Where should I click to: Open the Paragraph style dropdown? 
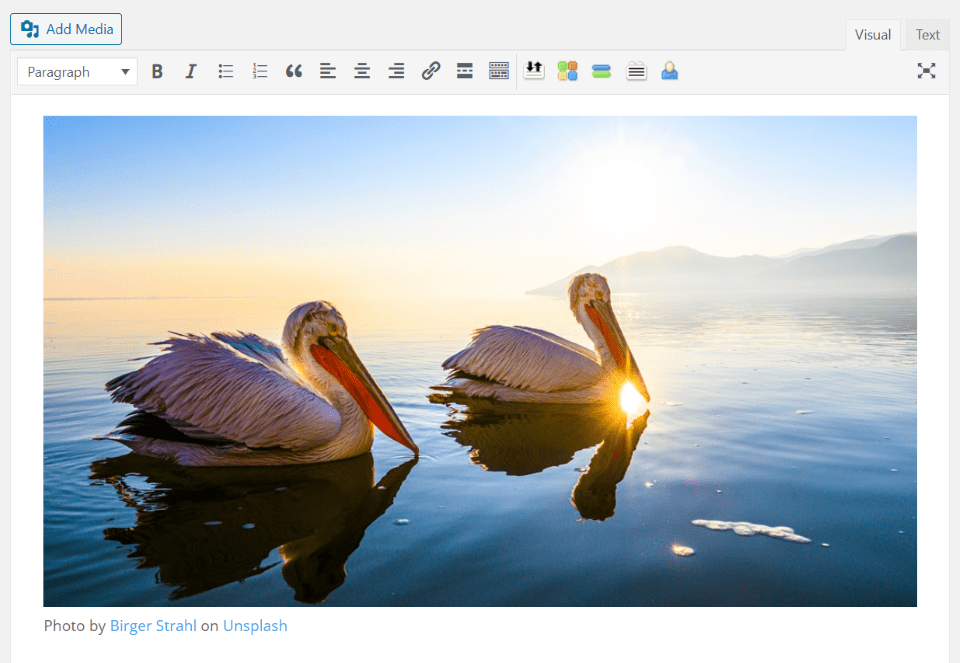pyautogui.click(x=77, y=71)
